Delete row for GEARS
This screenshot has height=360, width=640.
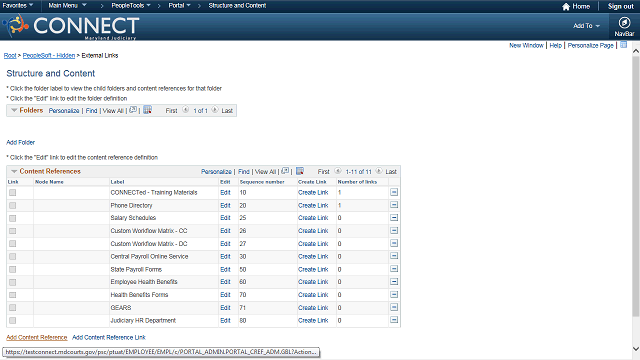click(x=394, y=307)
